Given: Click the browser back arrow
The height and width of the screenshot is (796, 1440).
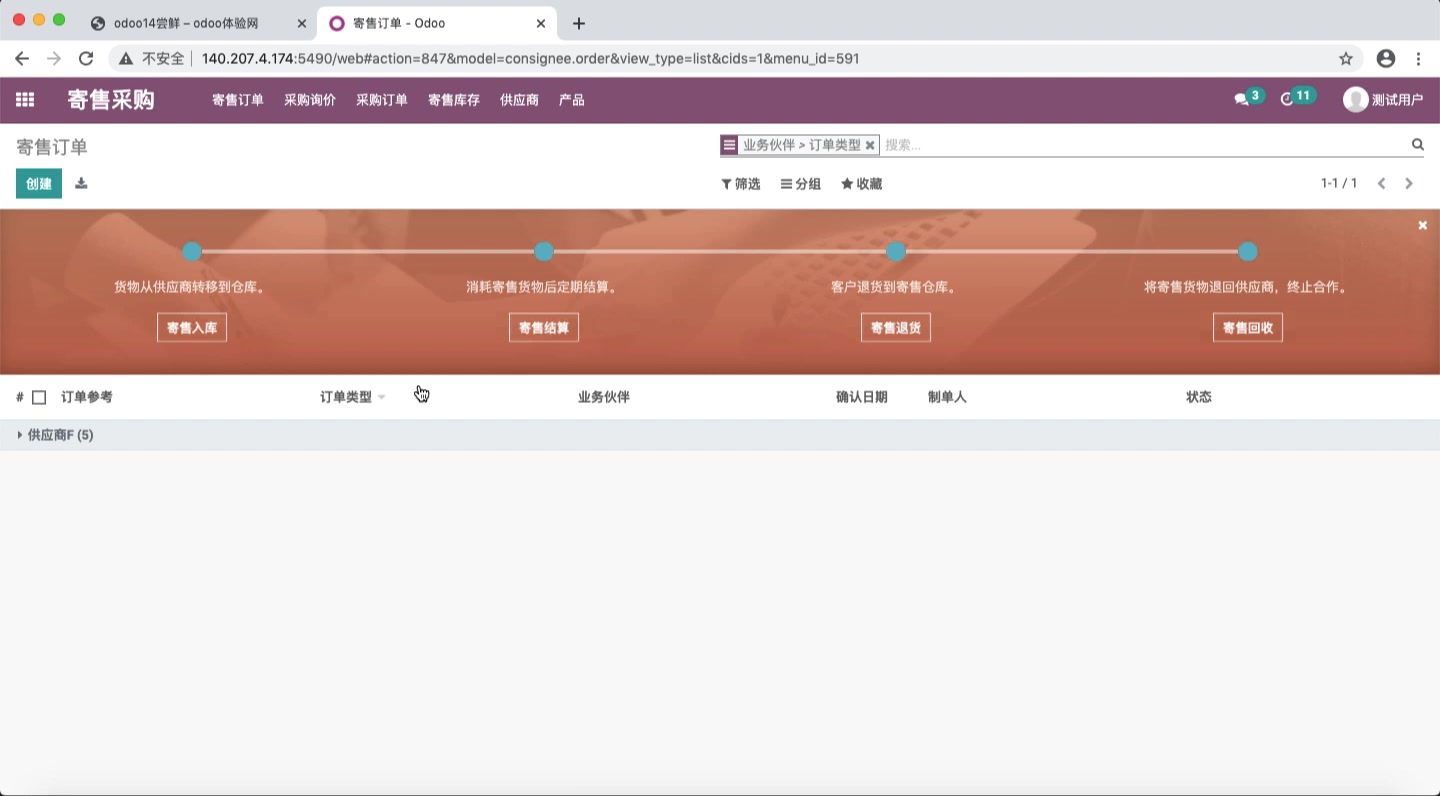Looking at the screenshot, I should [22, 58].
